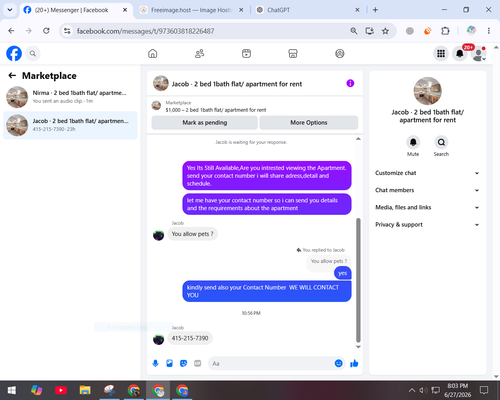This screenshot has width=500, height=400.
Task: Launch YouTube from the taskbar
Action: pos(61,390)
